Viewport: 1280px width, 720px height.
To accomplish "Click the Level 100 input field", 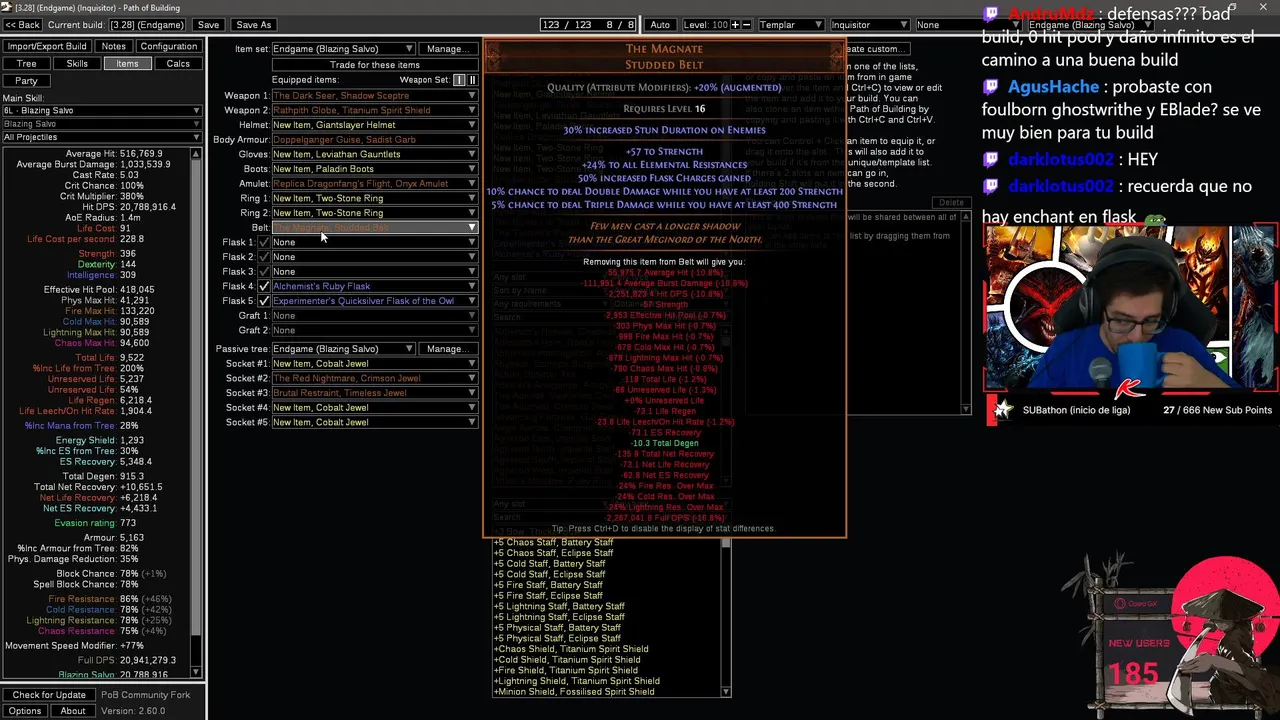I will [x=706, y=25].
